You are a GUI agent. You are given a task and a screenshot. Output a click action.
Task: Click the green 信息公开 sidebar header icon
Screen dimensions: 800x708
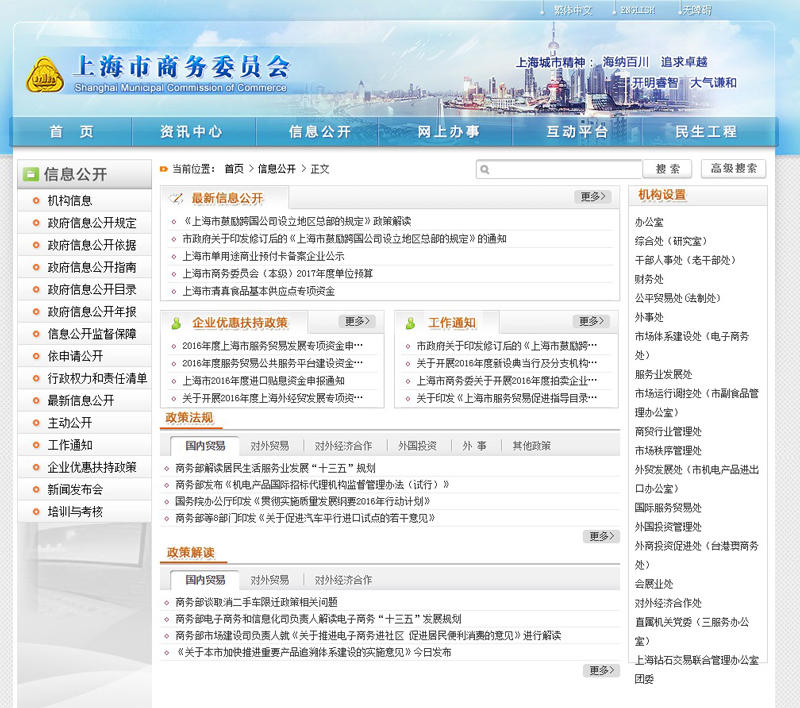tap(31, 174)
